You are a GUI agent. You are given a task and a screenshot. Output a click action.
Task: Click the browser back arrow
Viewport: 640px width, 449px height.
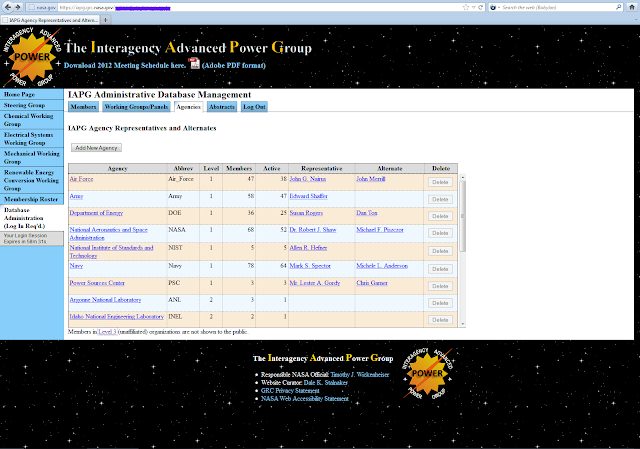coord(8,7)
